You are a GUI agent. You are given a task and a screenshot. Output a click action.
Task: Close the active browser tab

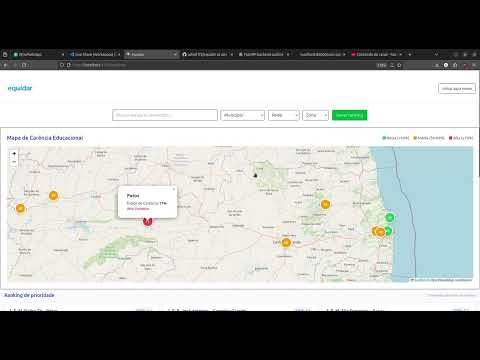click(175, 54)
